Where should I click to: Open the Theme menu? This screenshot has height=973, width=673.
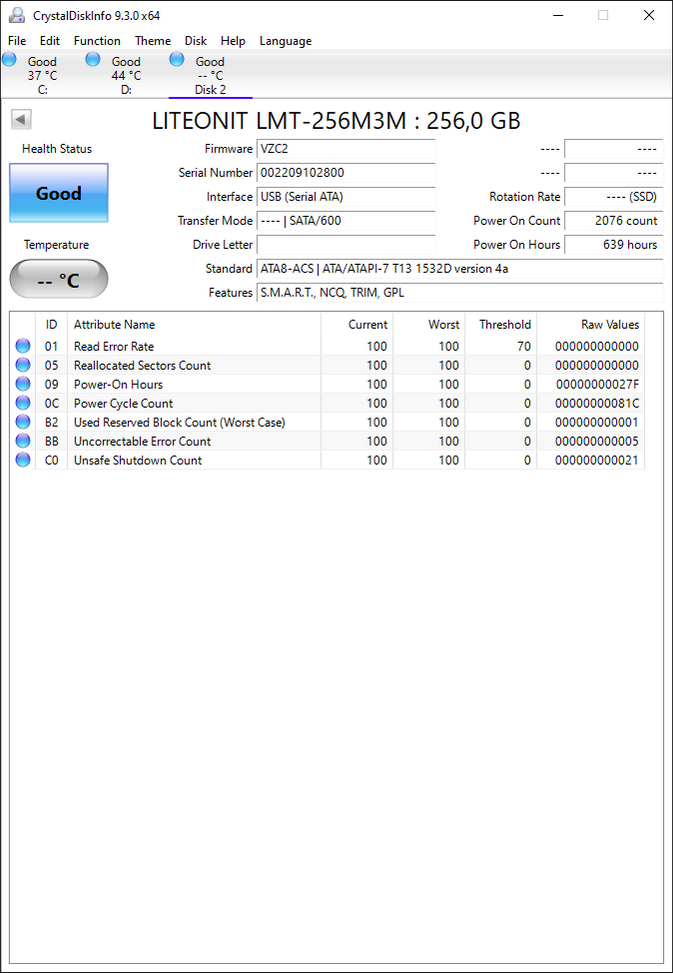152,41
